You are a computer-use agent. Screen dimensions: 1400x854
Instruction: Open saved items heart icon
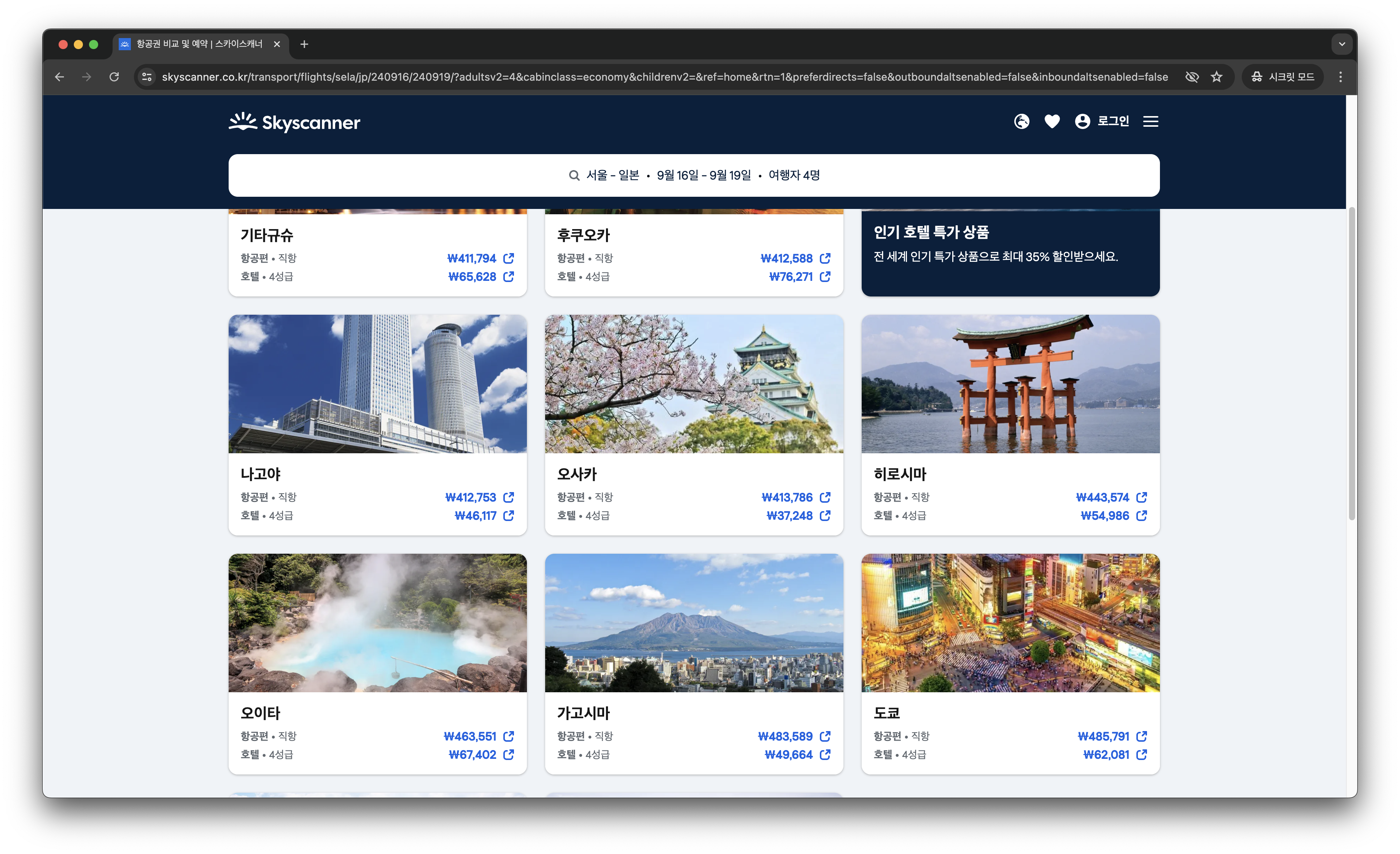1052,121
